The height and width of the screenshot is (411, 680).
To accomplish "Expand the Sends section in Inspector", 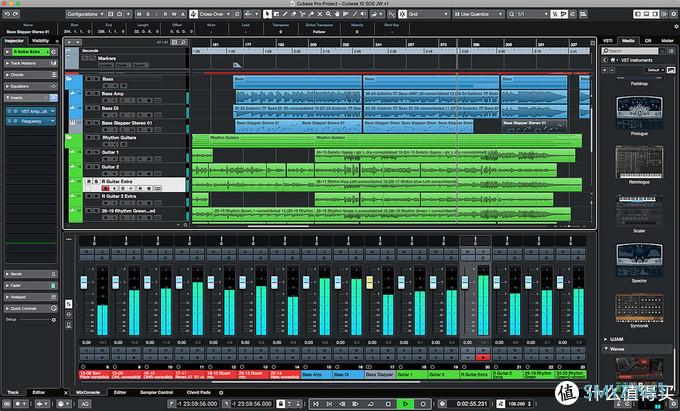I will tap(30, 274).
